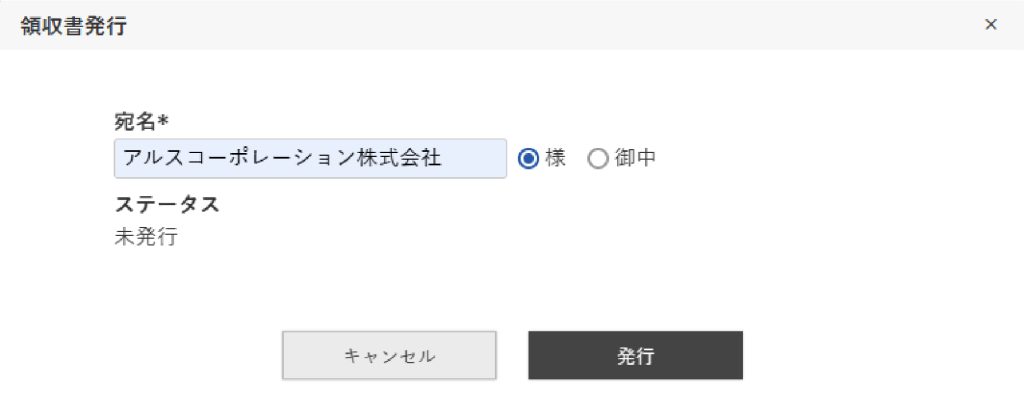Click the 宛名 input field
The width and height of the screenshot is (1024, 408).
[x=310, y=158]
